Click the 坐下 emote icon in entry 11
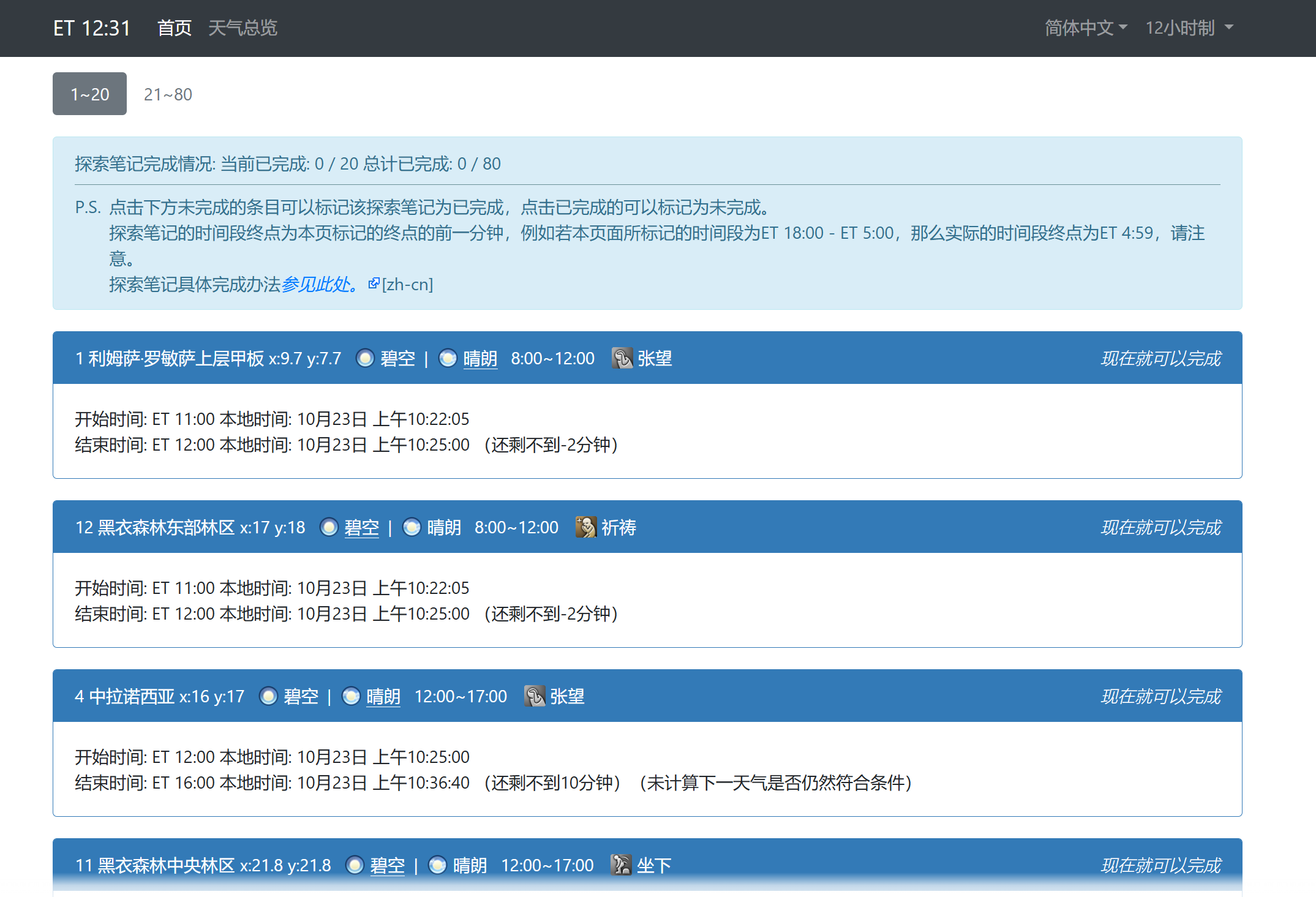The height and width of the screenshot is (897, 1316). point(621,865)
